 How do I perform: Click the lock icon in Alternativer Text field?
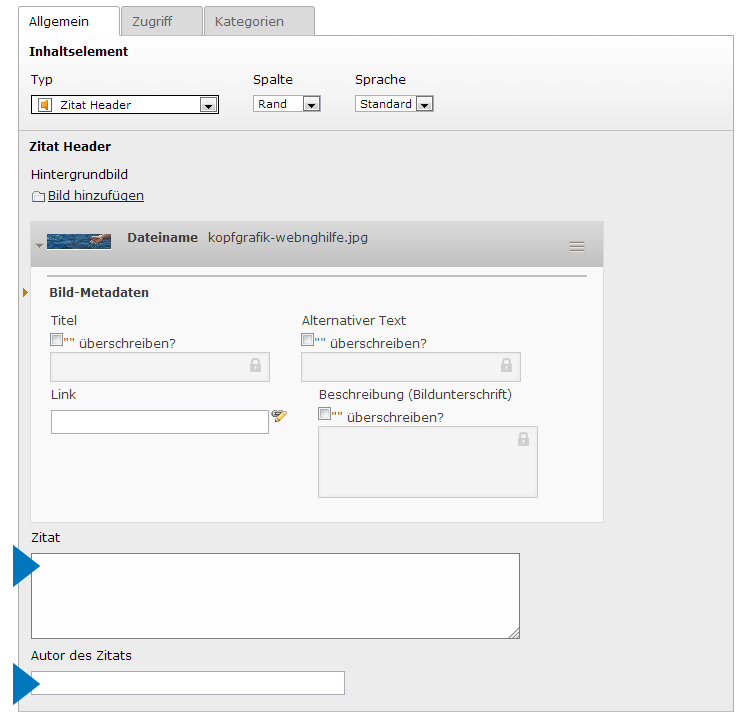click(x=507, y=366)
